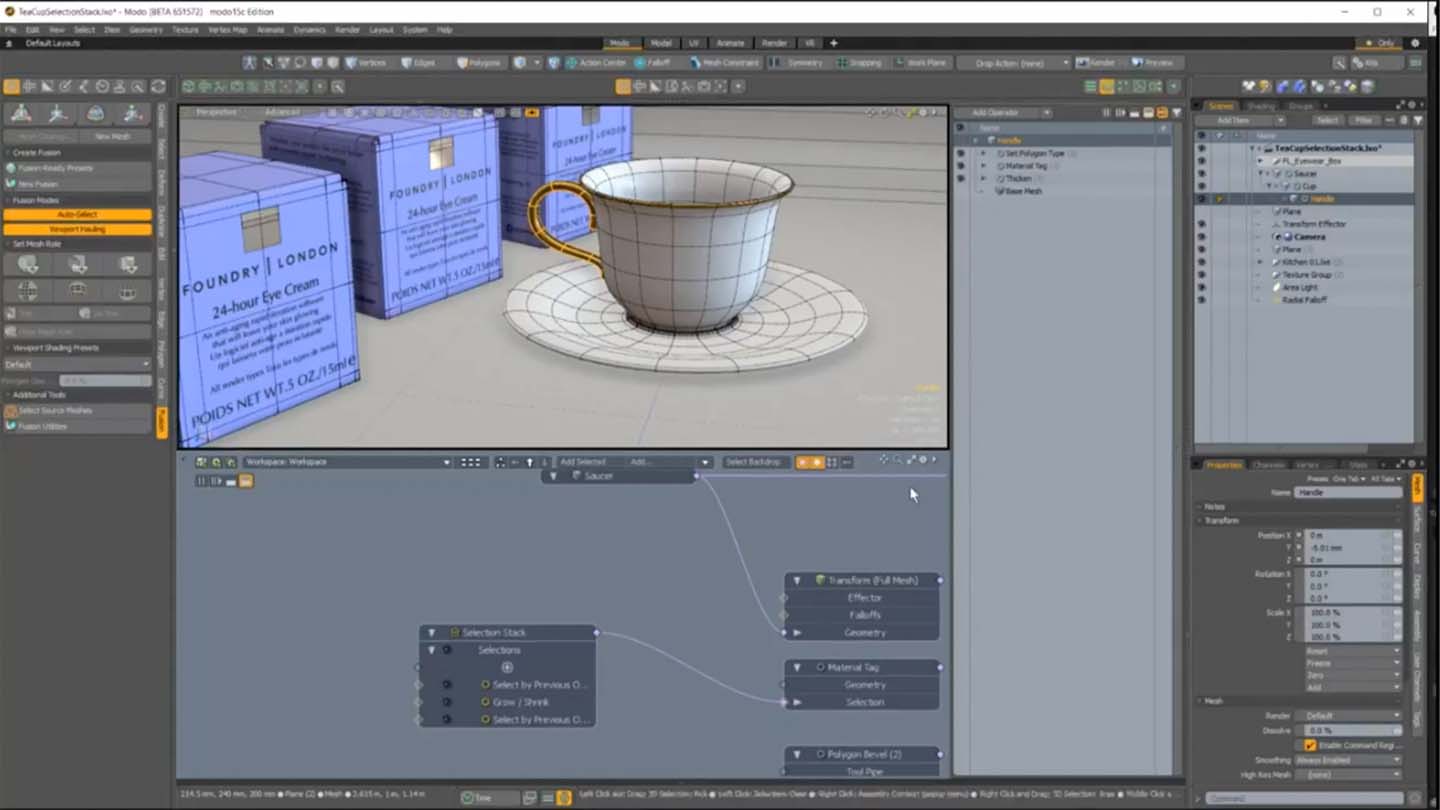The height and width of the screenshot is (810, 1440).
Task: Toggle visibility of the Camera item
Action: tap(1201, 237)
